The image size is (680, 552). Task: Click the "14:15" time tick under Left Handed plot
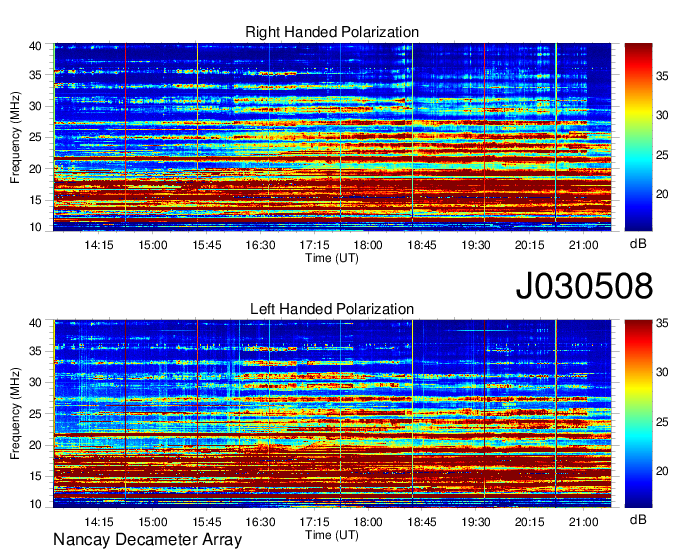(x=99, y=522)
